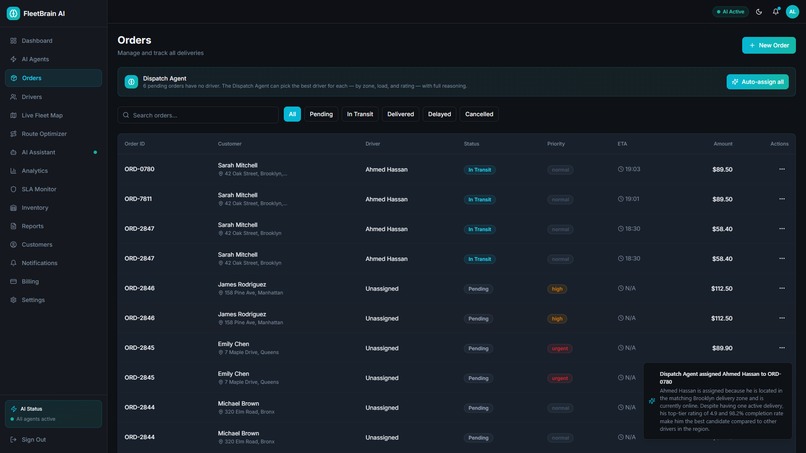
Task: Click ETA 19:03 clock value
Action: click(x=629, y=169)
